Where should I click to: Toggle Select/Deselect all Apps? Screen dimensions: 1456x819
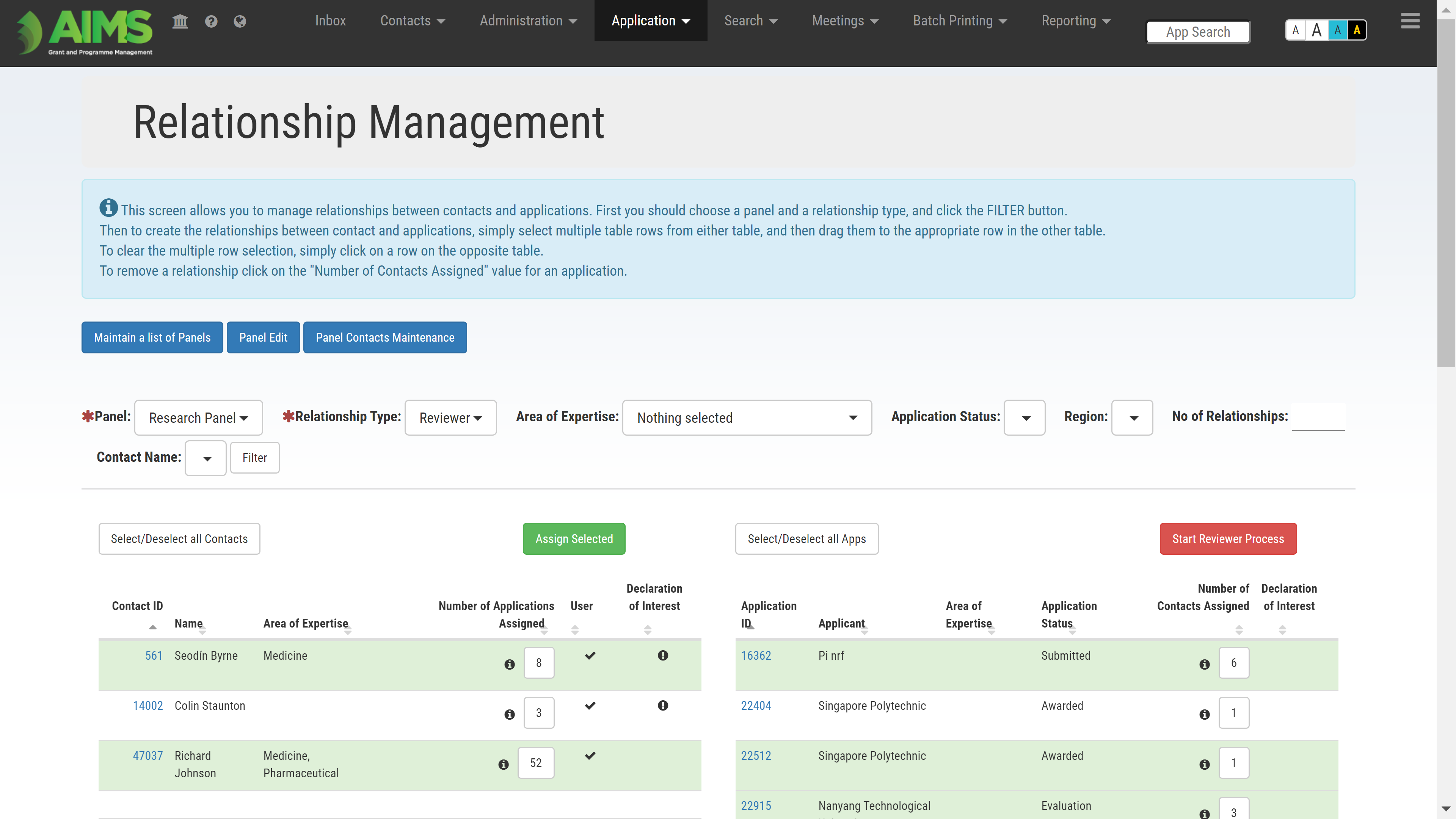pos(806,538)
